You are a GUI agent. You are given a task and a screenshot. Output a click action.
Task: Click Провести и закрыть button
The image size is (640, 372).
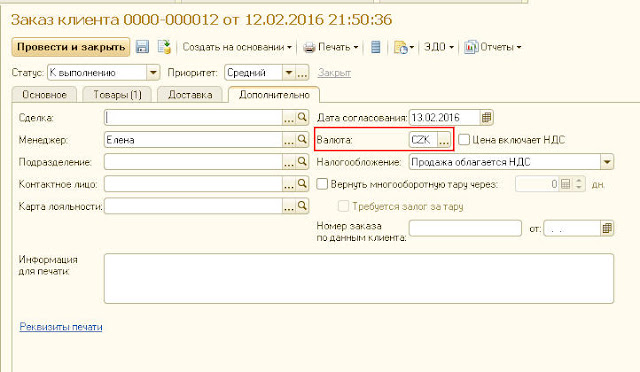click(x=71, y=47)
